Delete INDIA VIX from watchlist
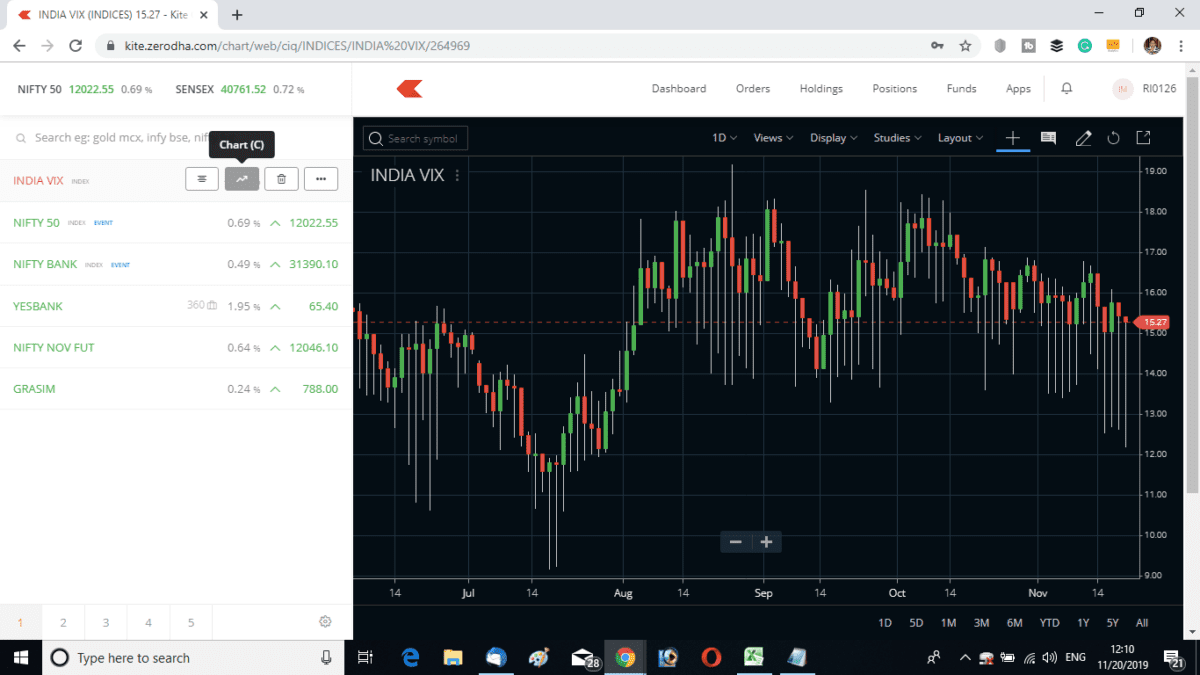 coord(281,179)
